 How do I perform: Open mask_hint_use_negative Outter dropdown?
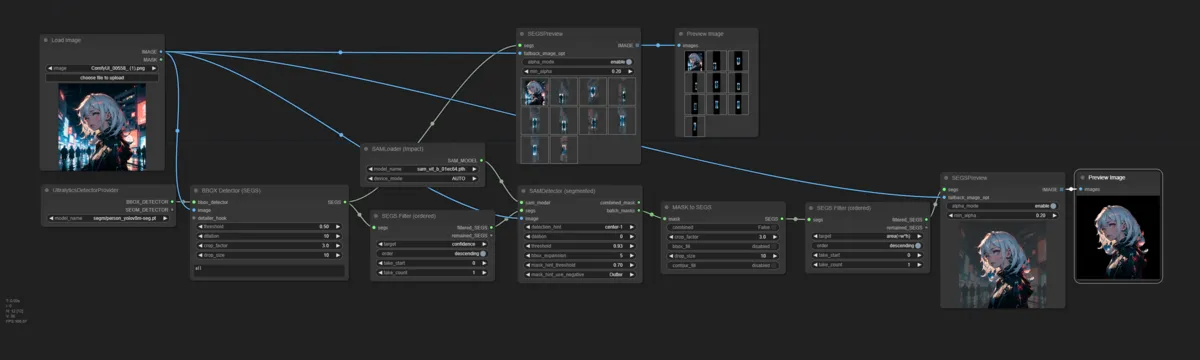(x=580, y=274)
